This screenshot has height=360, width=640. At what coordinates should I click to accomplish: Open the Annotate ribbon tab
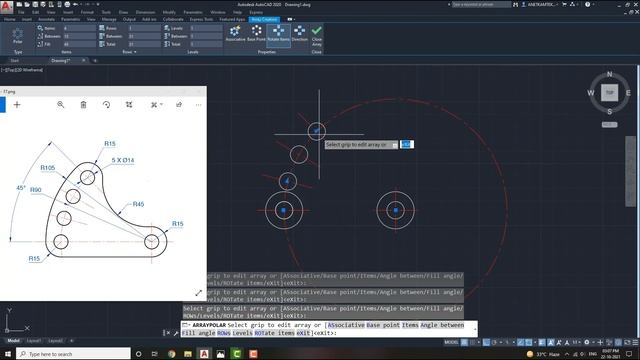point(46,19)
